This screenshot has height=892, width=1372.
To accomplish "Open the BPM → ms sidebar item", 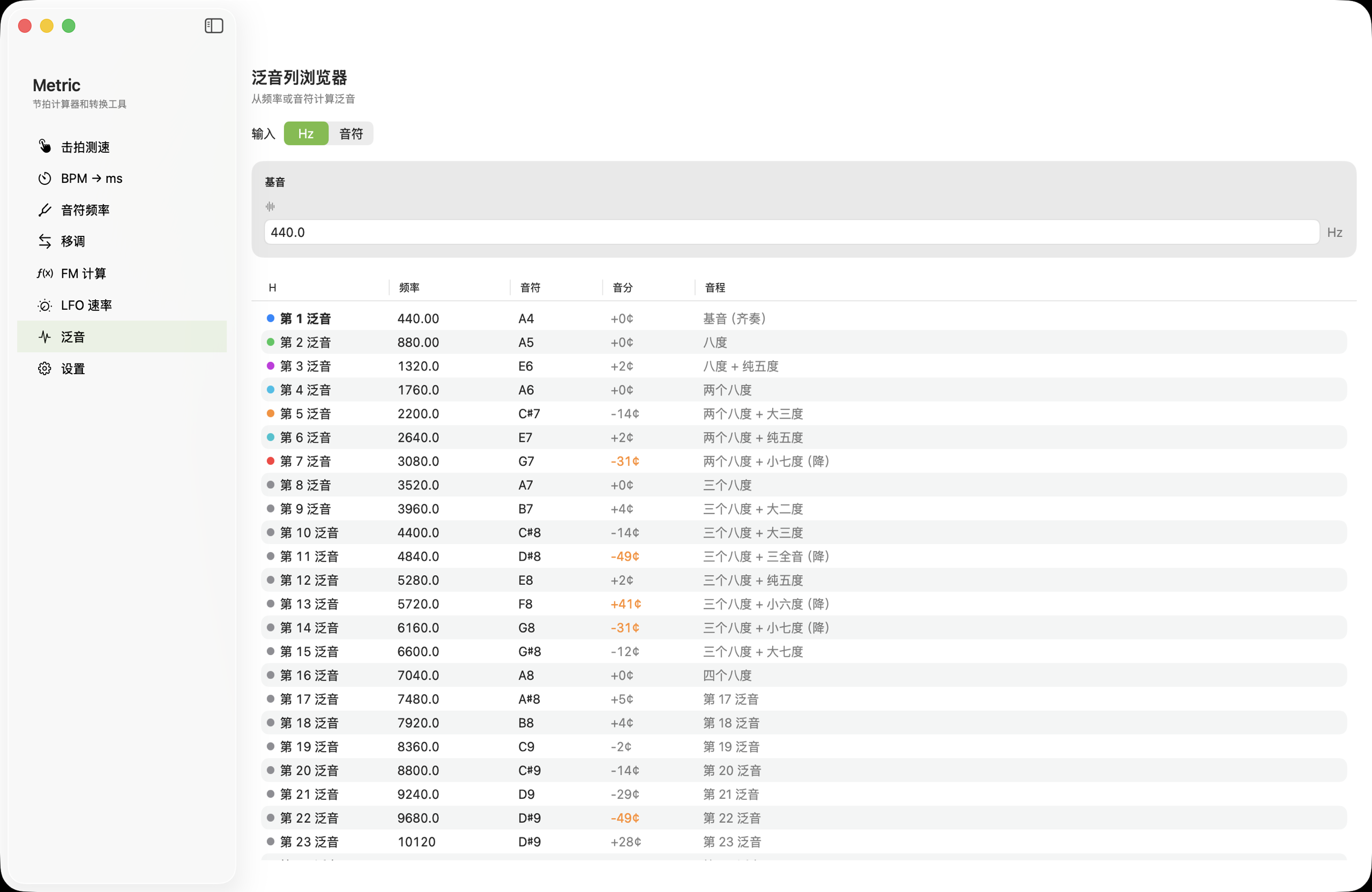I will [122, 178].
